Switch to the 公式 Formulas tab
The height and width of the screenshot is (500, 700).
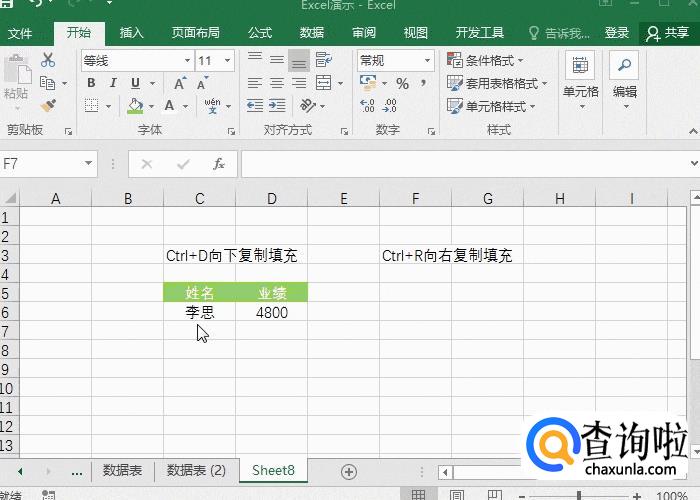pyautogui.click(x=260, y=33)
